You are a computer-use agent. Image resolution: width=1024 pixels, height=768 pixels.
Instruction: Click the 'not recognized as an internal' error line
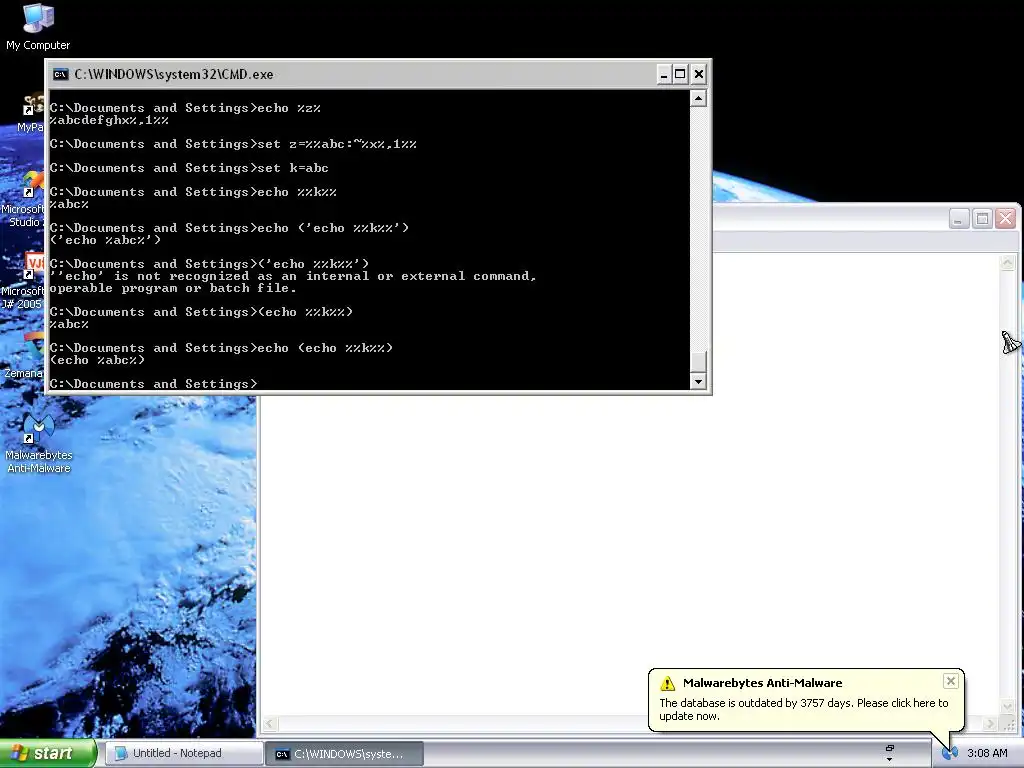click(293, 276)
